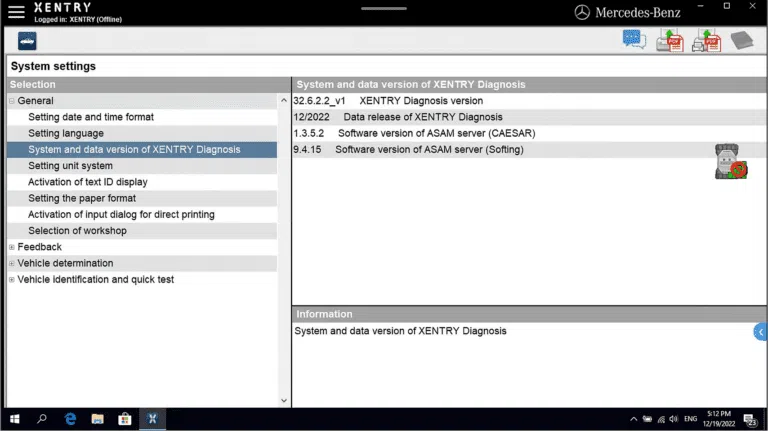768x431 pixels.
Task: Click the System settings heading
Action: 53,66
